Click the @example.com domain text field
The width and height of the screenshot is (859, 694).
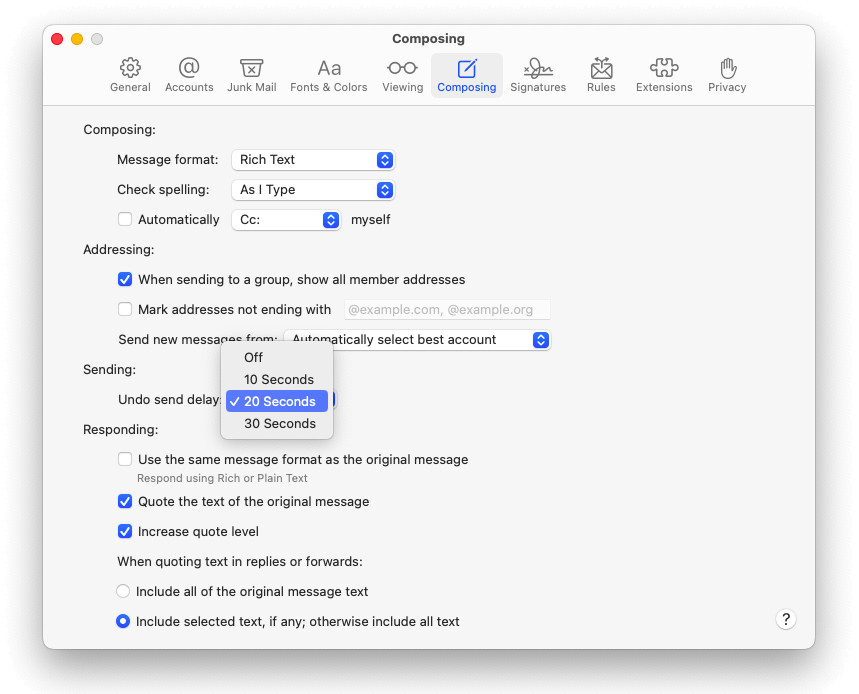pos(447,309)
